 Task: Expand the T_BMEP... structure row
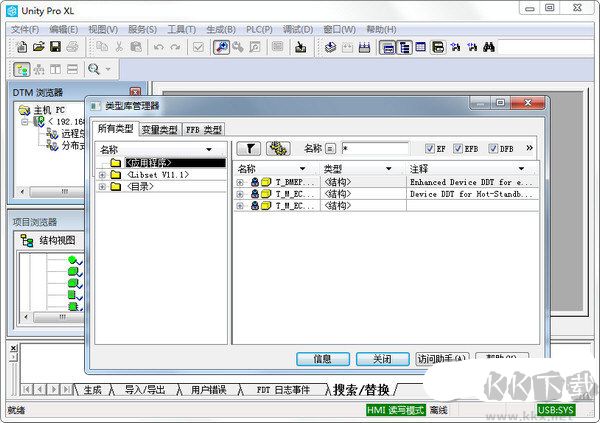240,183
